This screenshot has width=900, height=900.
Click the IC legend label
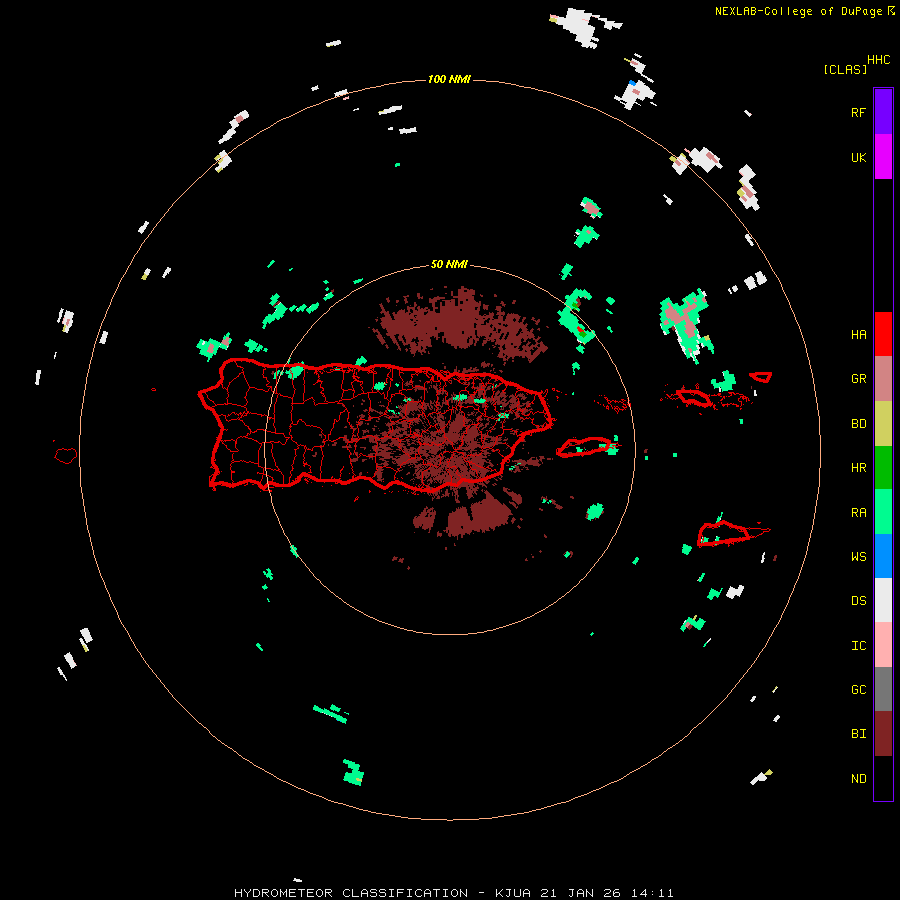click(858, 646)
